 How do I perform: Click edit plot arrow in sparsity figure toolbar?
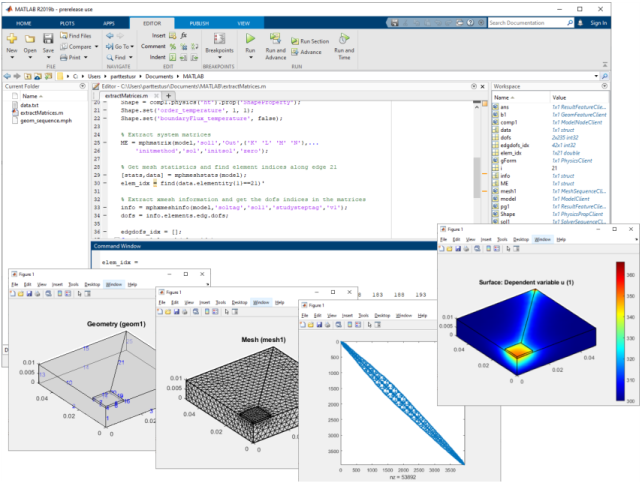coord(369,325)
